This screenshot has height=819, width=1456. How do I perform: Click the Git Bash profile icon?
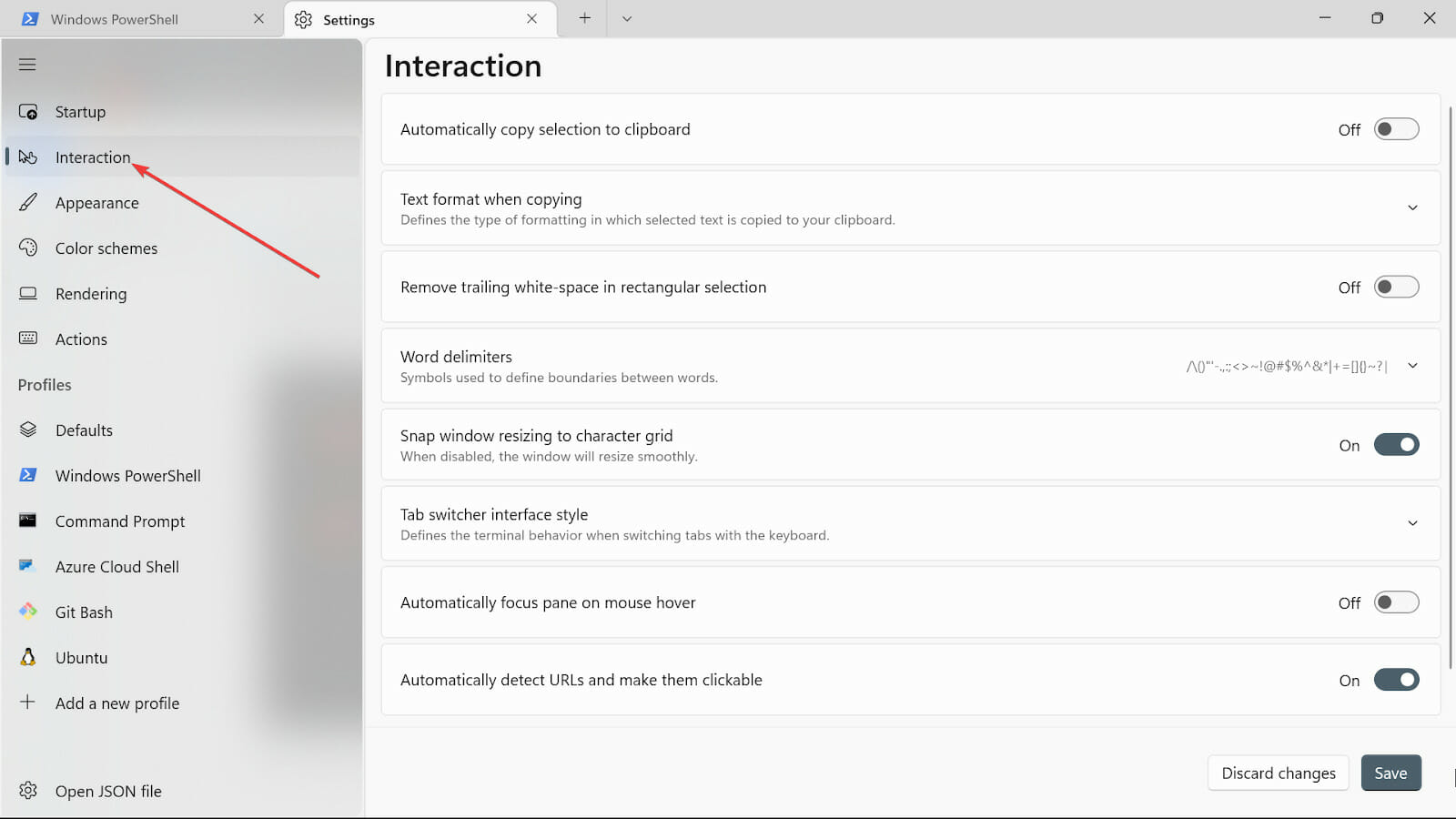[x=28, y=611]
